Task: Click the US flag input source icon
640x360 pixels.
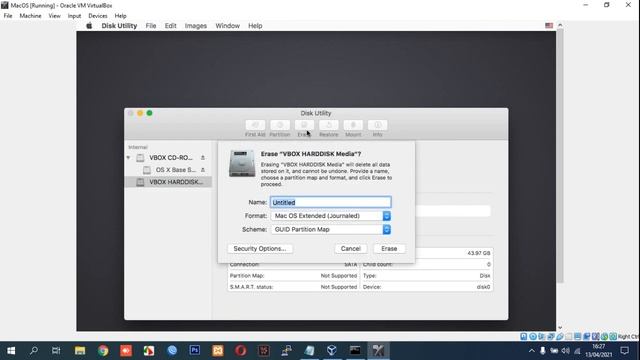Action: [549, 25]
